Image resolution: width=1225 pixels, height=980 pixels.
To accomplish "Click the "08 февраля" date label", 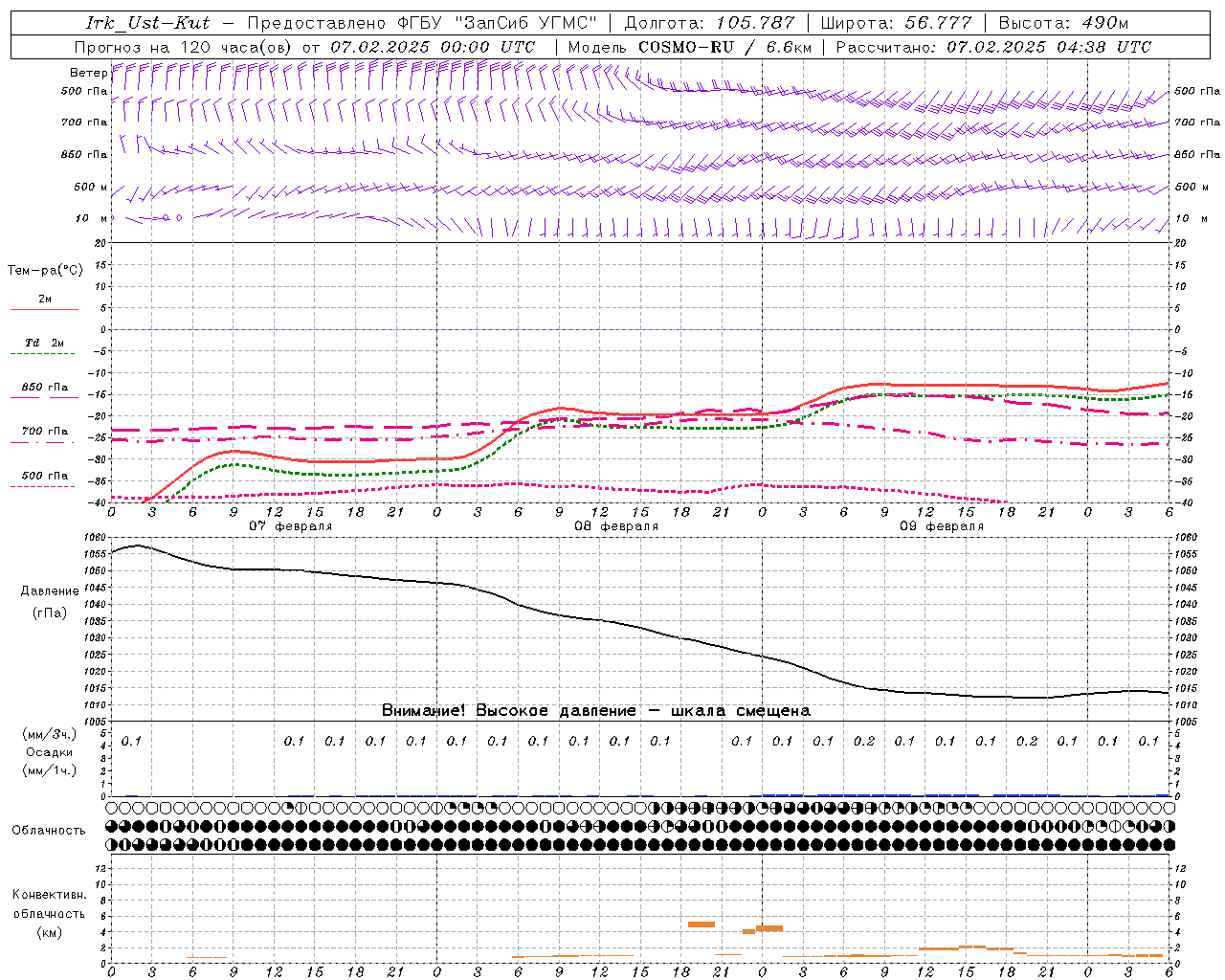I will pos(616,526).
